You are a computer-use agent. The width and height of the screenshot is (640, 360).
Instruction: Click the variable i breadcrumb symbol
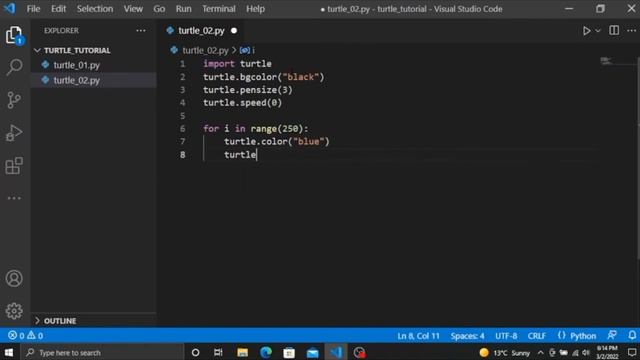248,50
